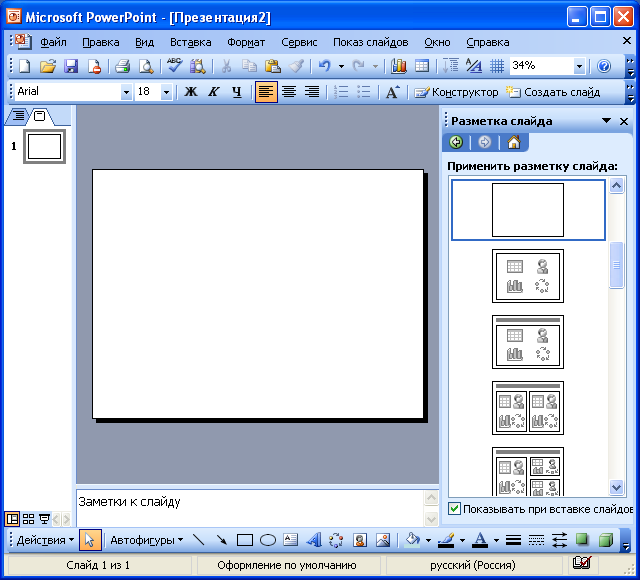Go to task pane home

[514, 142]
